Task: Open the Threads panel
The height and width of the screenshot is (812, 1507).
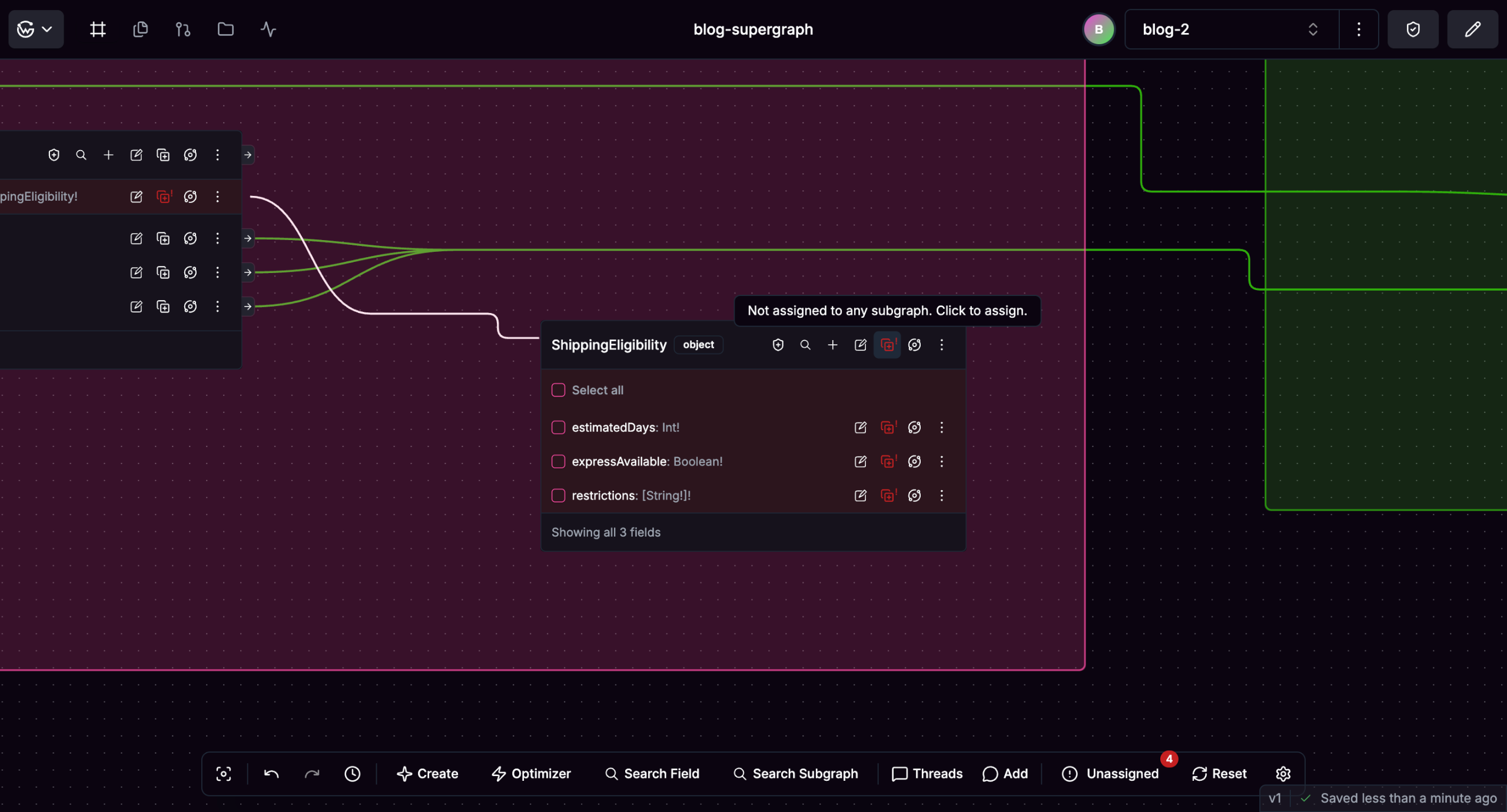Action: coord(927,774)
